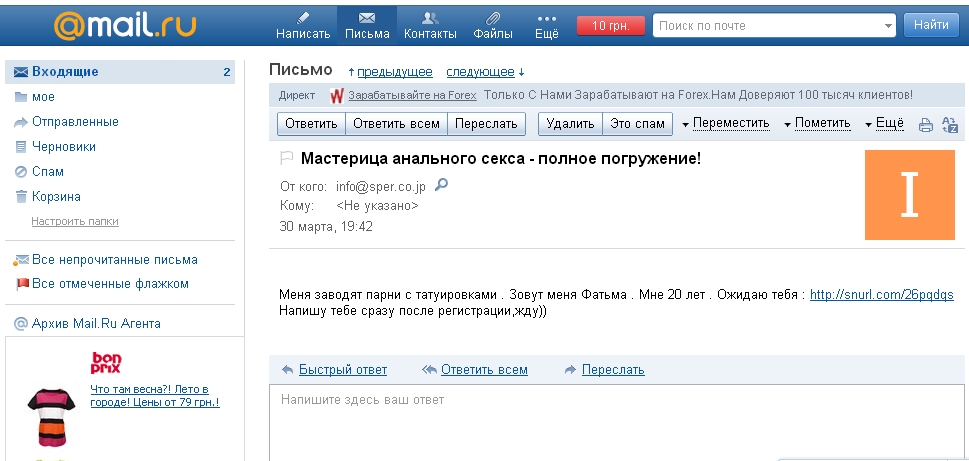The image size is (969, 461).
Task: Click the bottom Переслать link
Action: (613, 370)
